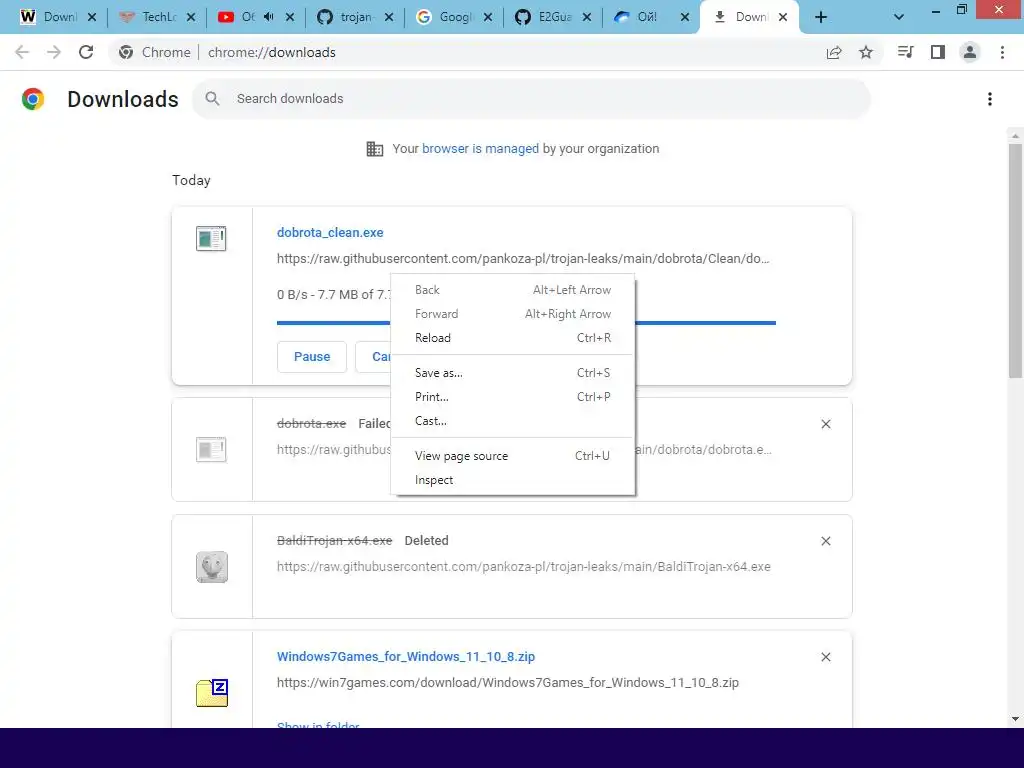
Task: Click the BaldiTrojan-x64.exe source URL
Action: coord(524,566)
